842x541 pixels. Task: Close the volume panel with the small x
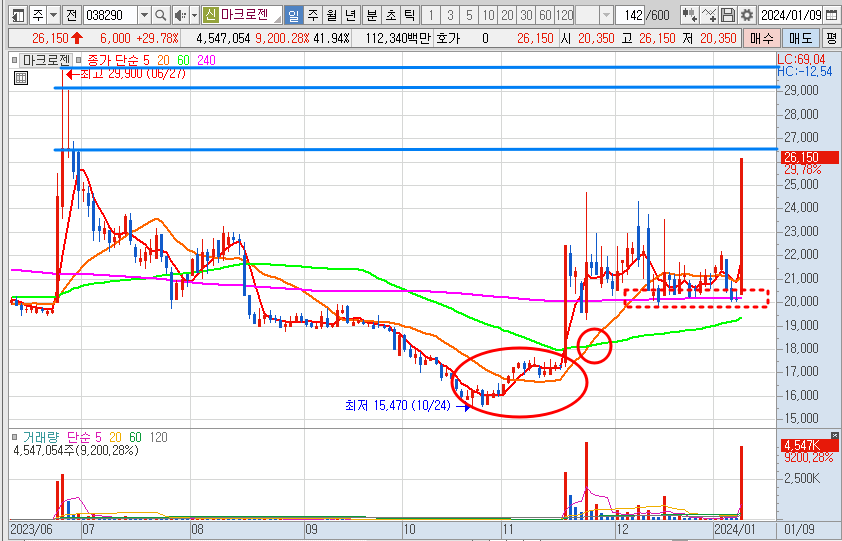834,435
